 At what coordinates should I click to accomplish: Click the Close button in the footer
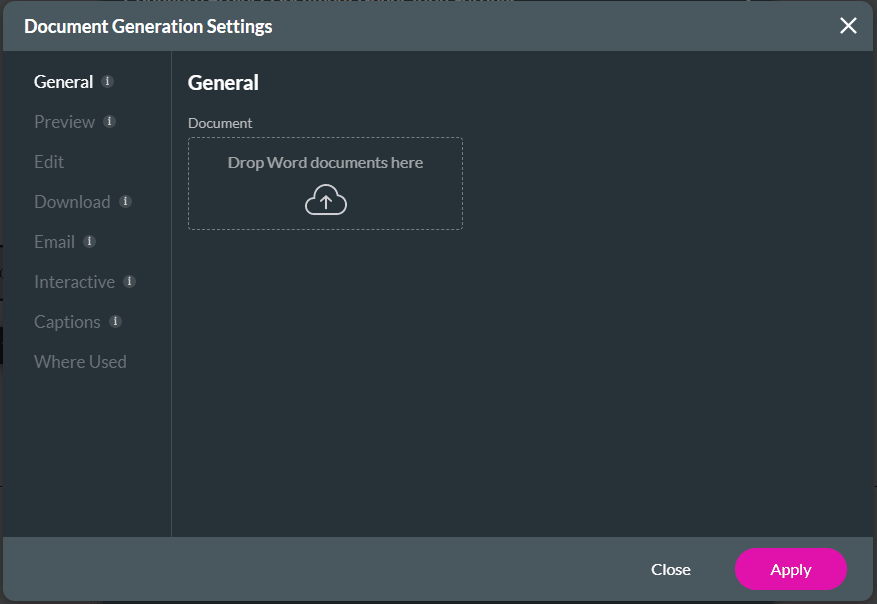point(670,569)
